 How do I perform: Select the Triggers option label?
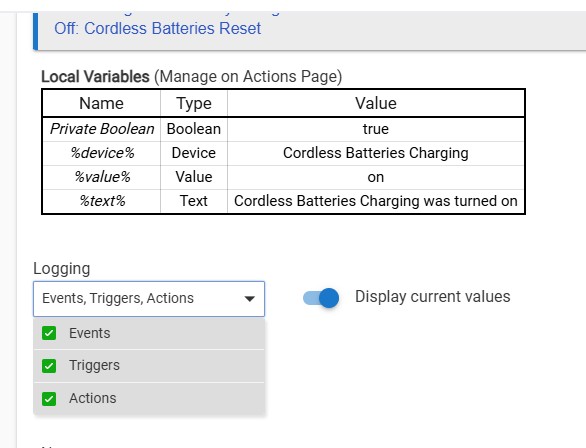(x=94, y=365)
